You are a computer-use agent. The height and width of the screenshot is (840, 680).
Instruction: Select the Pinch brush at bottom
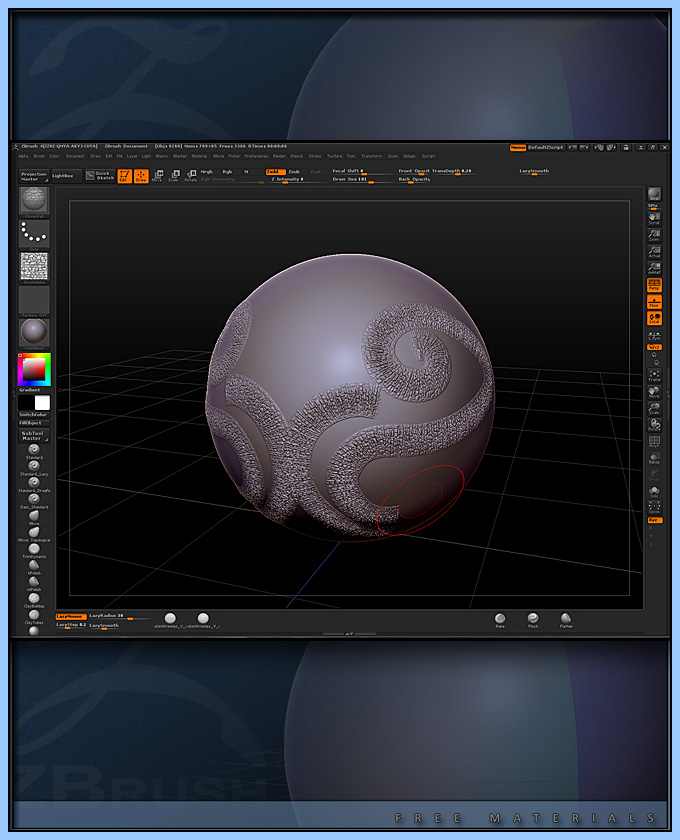(x=533, y=619)
